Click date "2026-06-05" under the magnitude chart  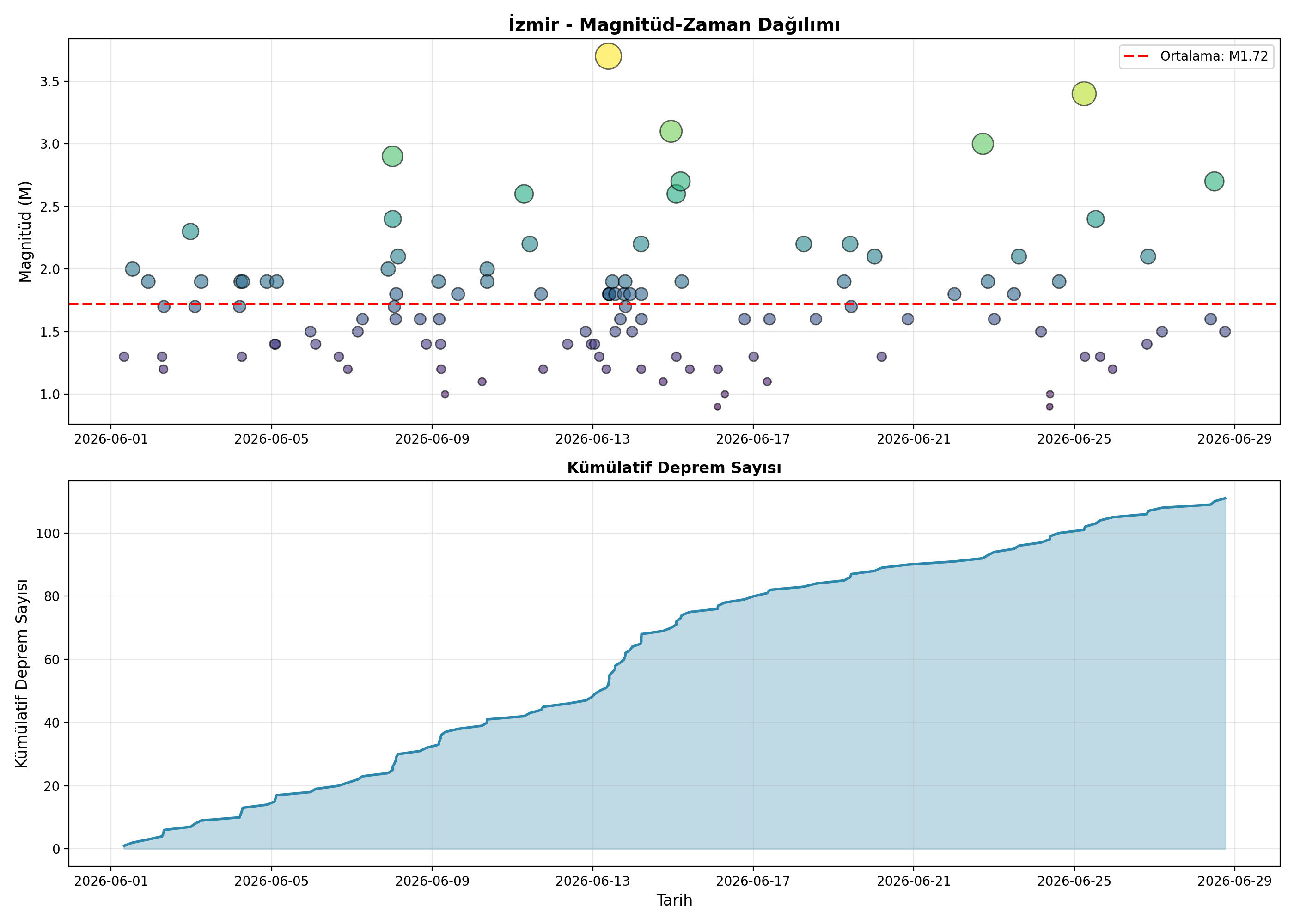point(271,439)
